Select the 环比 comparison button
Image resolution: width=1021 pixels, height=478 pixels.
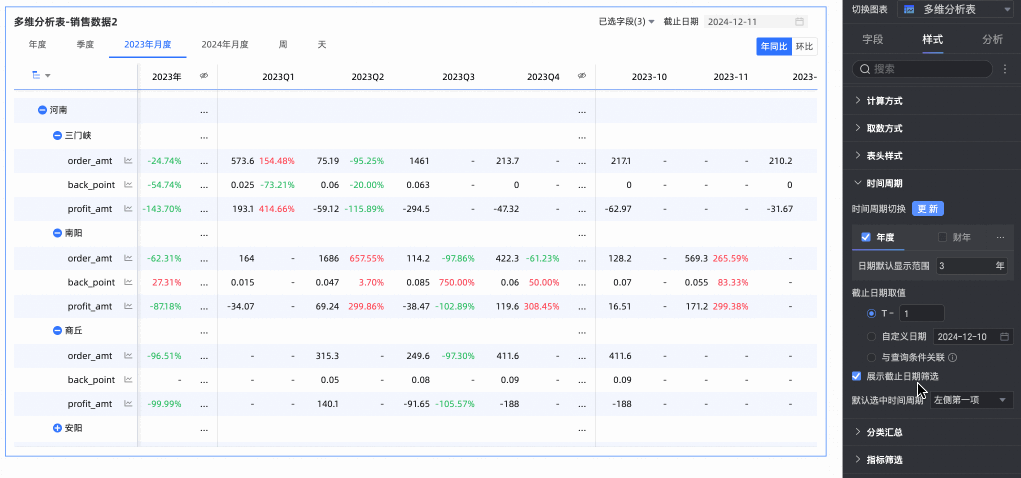(804, 46)
